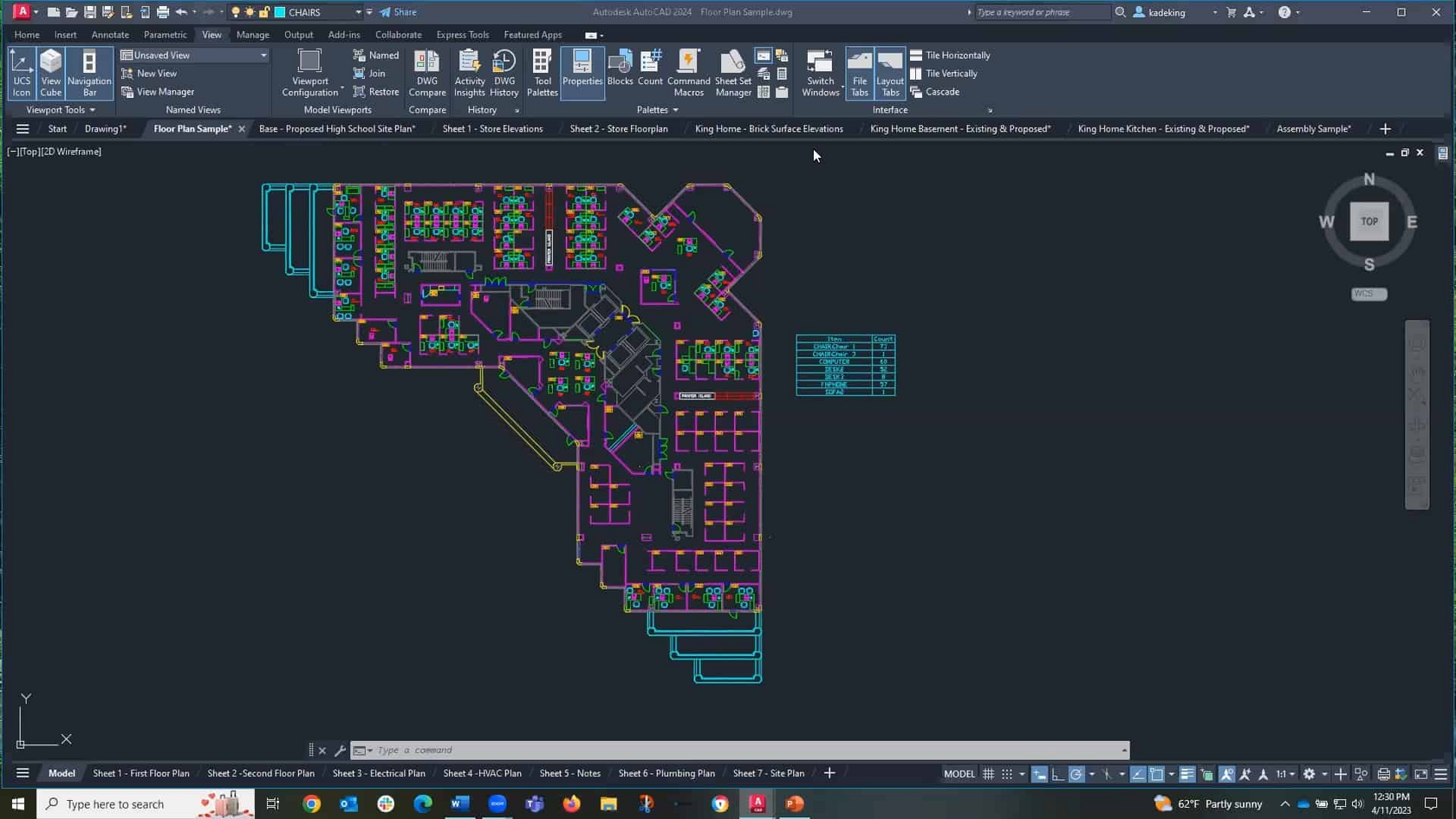Toggle polar tracking in status bar
Image resolution: width=1456 pixels, height=819 pixels.
click(x=1076, y=774)
